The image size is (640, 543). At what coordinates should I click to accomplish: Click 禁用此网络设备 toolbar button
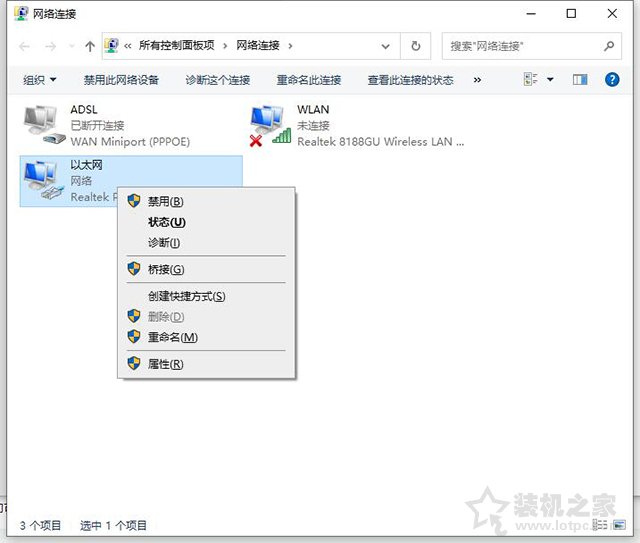point(121,80)
